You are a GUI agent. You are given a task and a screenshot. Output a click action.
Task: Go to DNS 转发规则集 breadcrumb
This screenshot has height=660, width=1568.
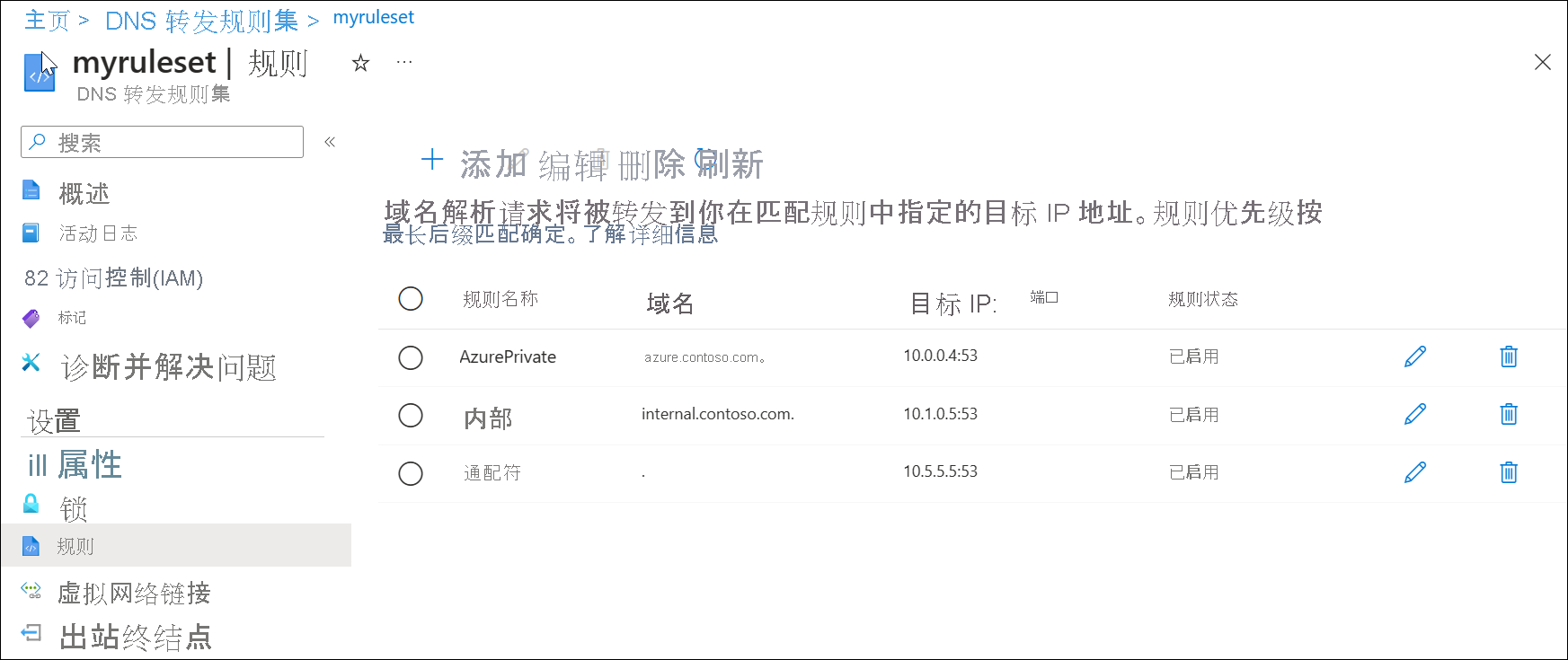pyautogui.click(x=201, y=21)
